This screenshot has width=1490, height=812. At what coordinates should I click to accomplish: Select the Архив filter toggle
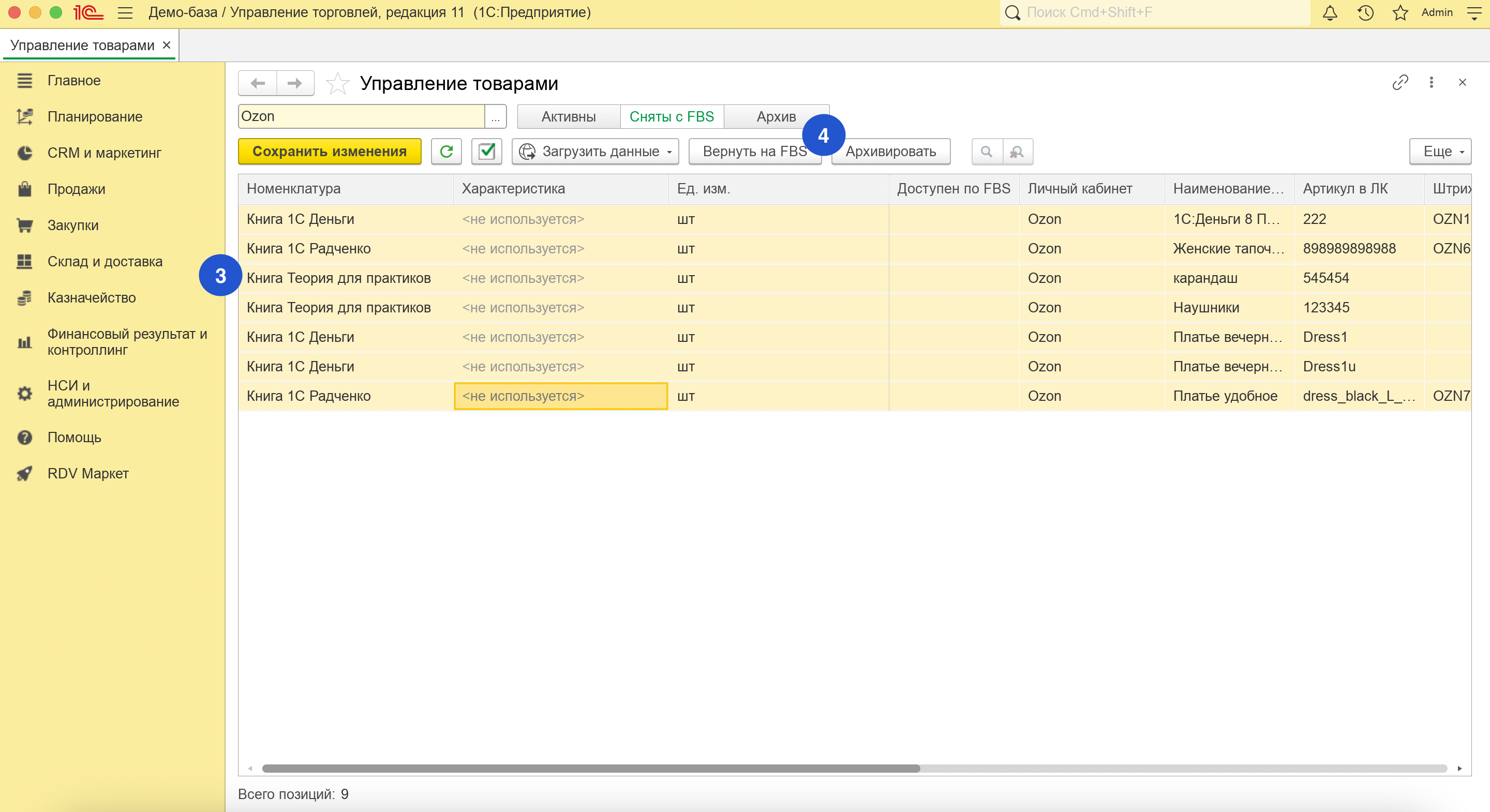[x=776, y=117]
